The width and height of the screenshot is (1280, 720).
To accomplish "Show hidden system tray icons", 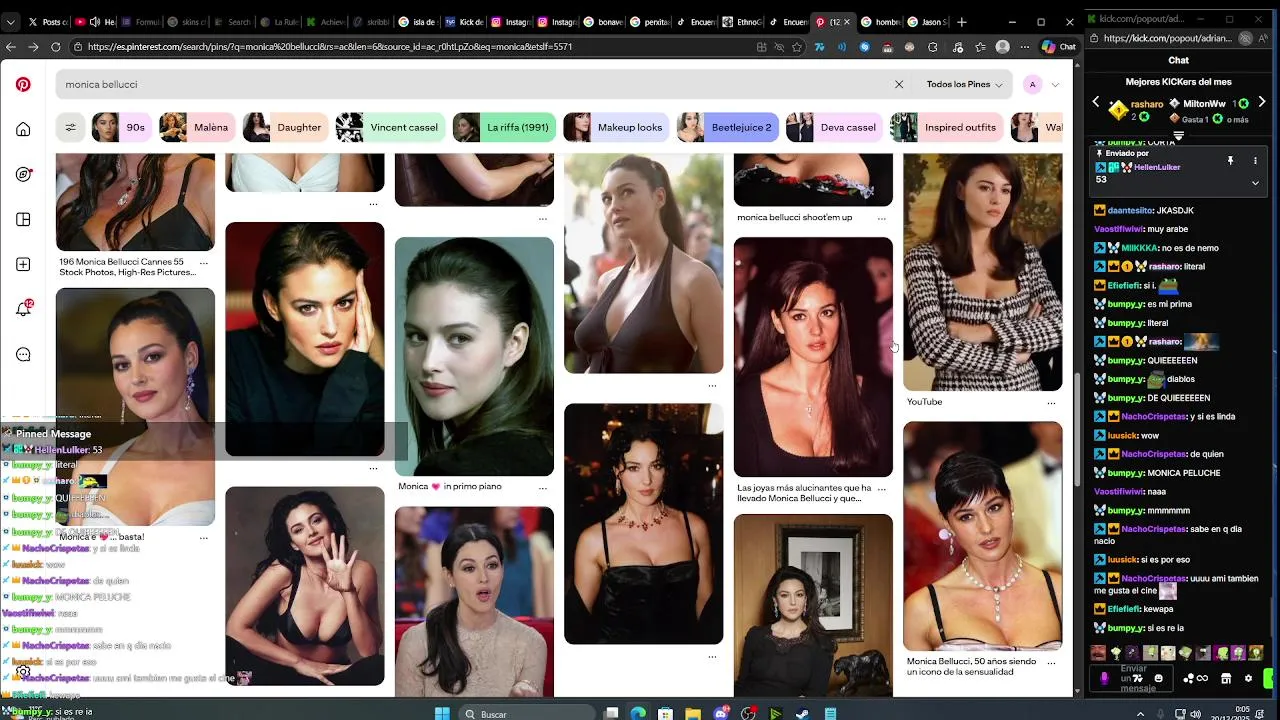I will click(x=1142, y=713).
